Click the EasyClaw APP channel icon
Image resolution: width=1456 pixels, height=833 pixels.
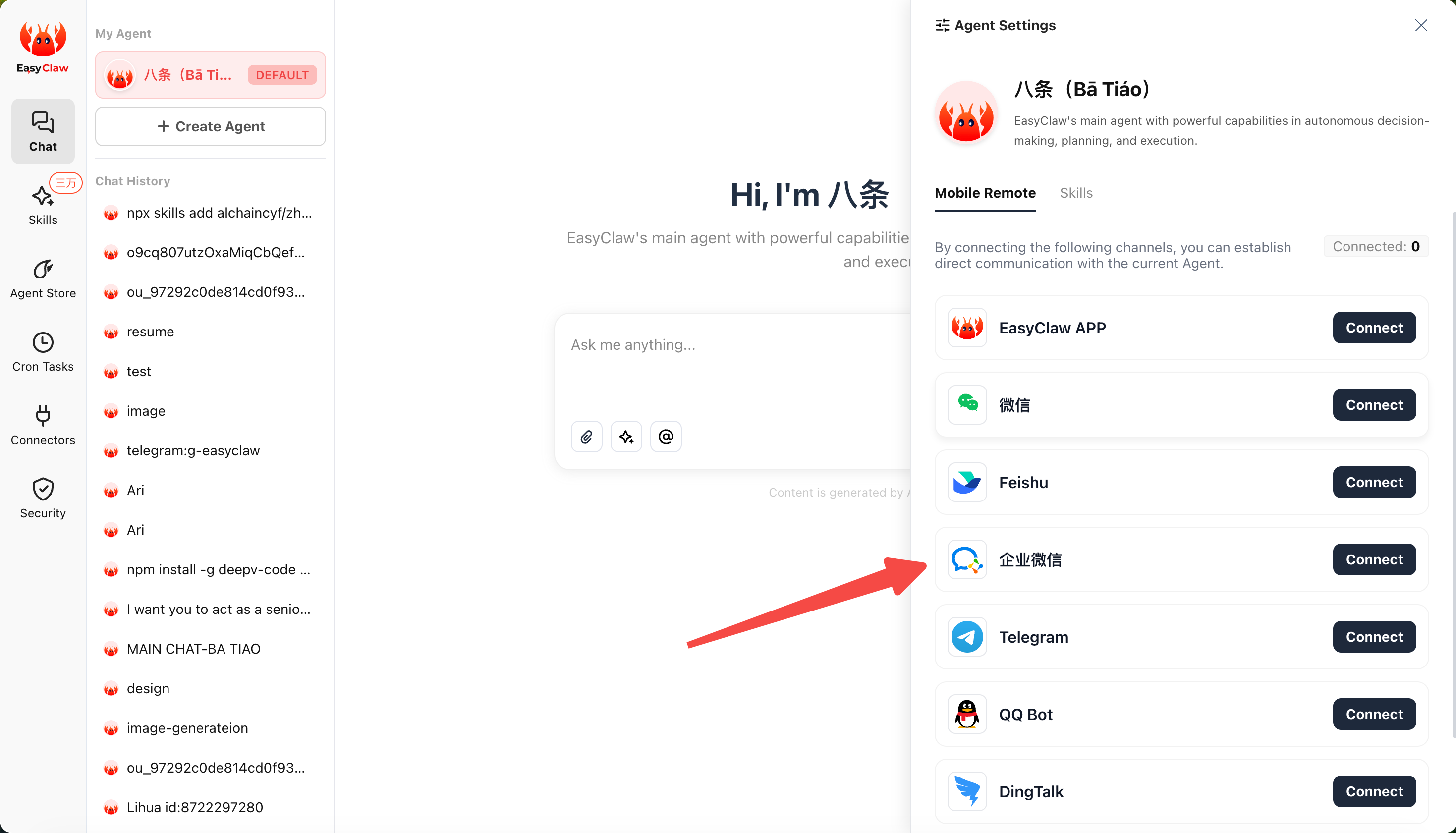click(967, 328)
